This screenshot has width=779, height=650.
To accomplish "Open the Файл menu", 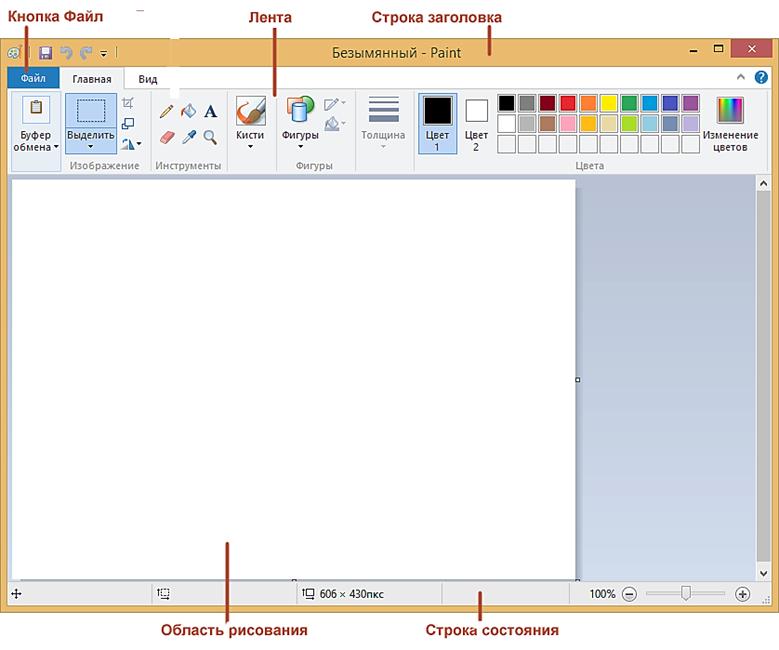I will (33, 78).
